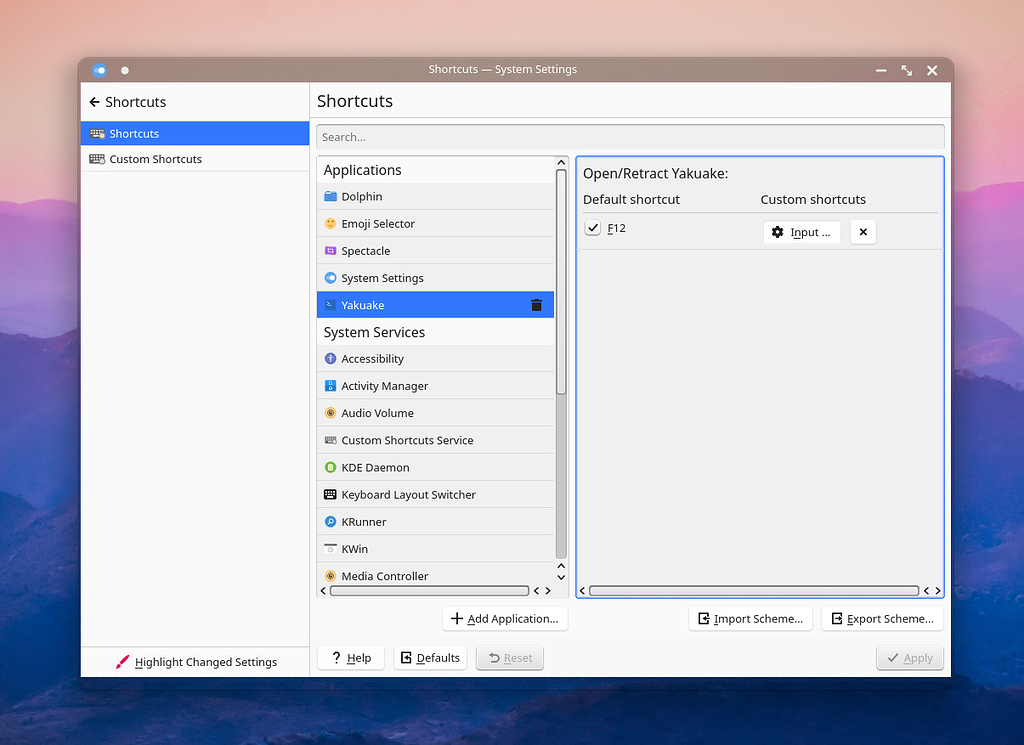Click the Keyboard Layout Switcher icon

pyautogui.click(x=331, y=494)
